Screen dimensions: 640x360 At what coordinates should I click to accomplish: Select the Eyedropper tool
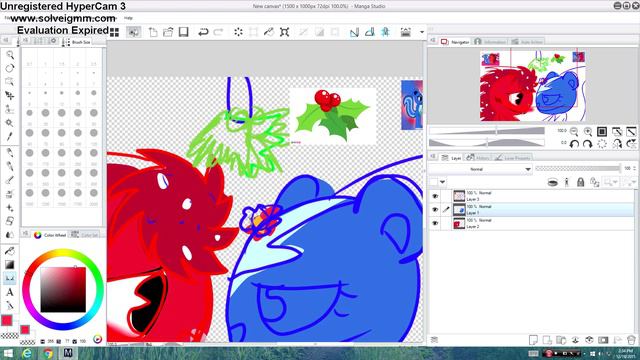(10, 136)
